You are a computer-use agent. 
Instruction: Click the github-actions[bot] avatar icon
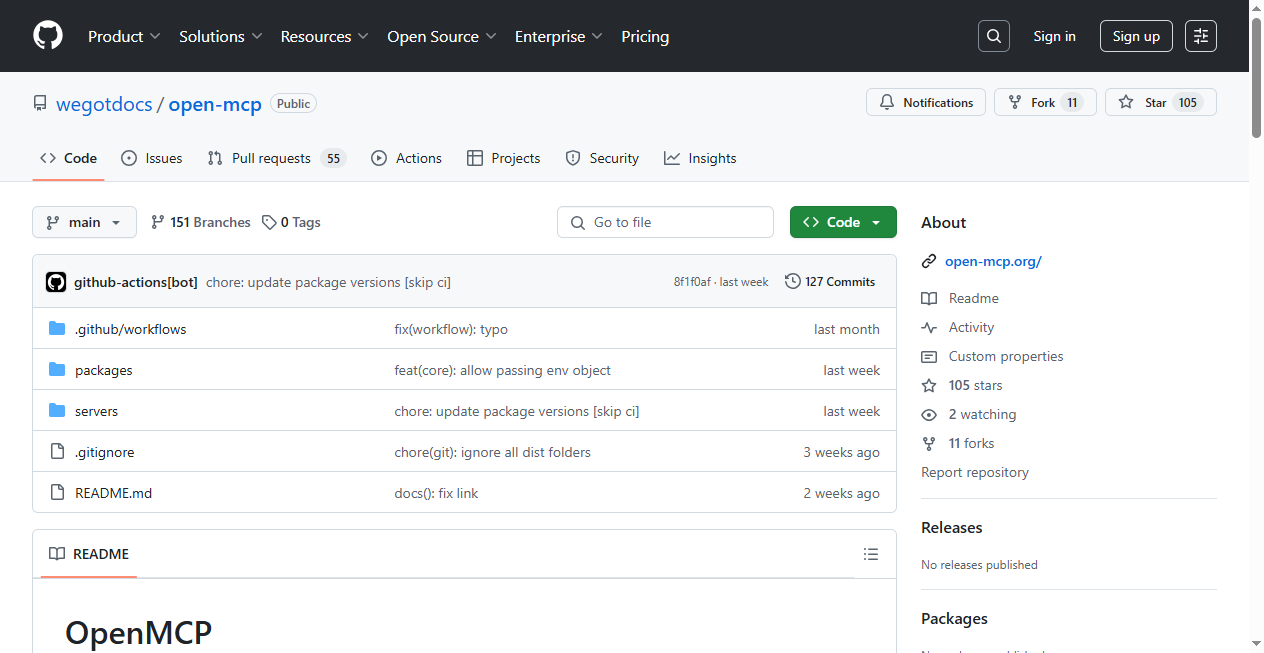pyautogui.click(x=56, y=282)
